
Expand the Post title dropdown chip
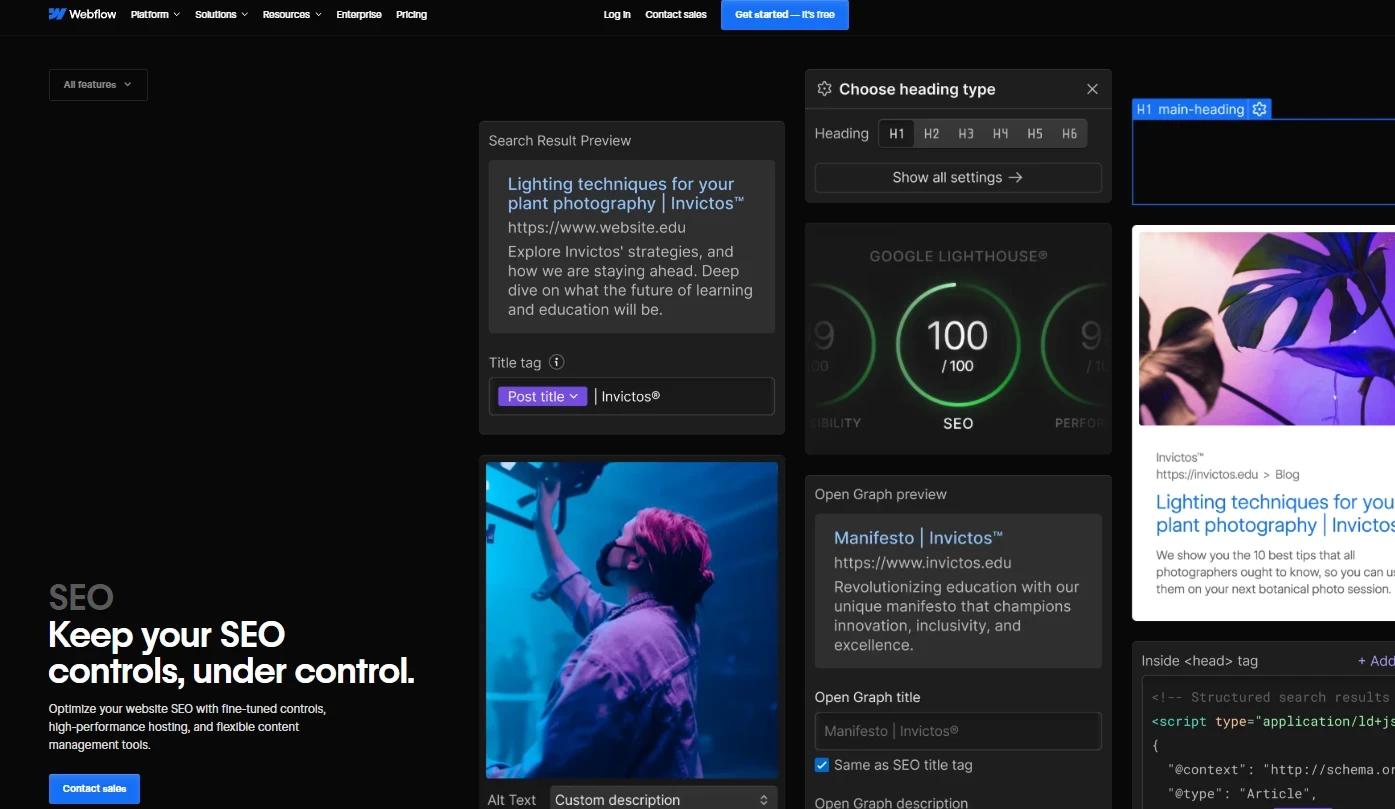coord(543,397)
